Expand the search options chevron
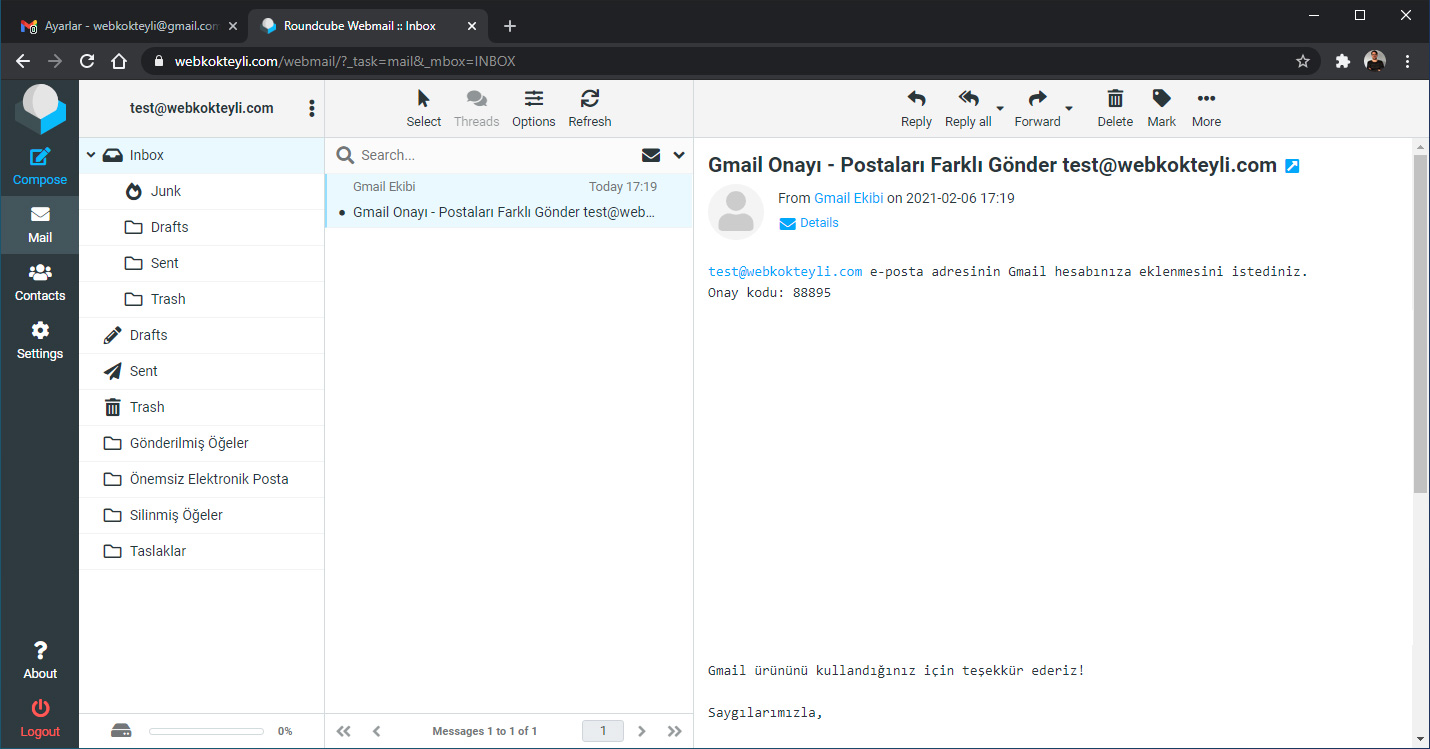 click(679, 155)
